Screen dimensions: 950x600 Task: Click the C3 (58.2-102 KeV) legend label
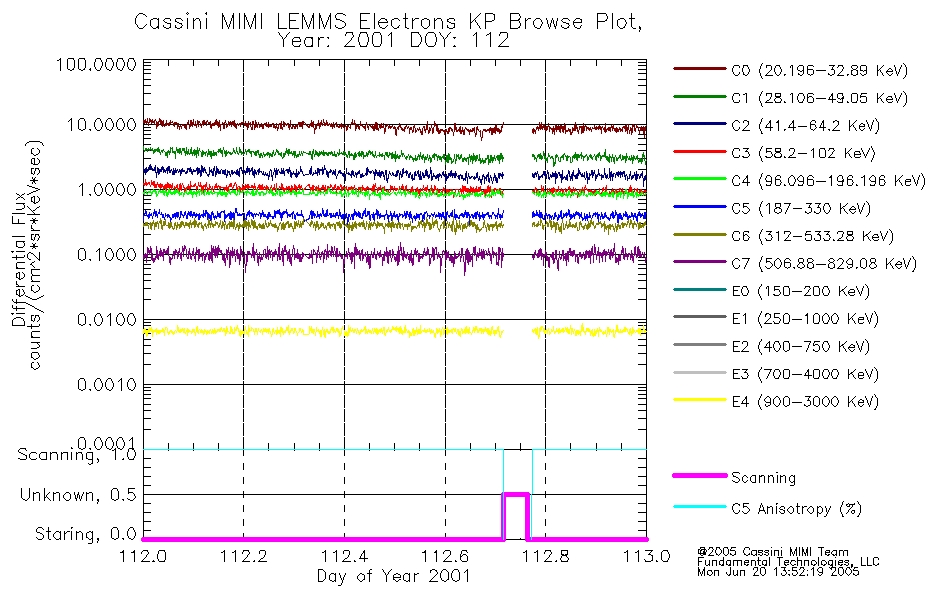(803, 153)
